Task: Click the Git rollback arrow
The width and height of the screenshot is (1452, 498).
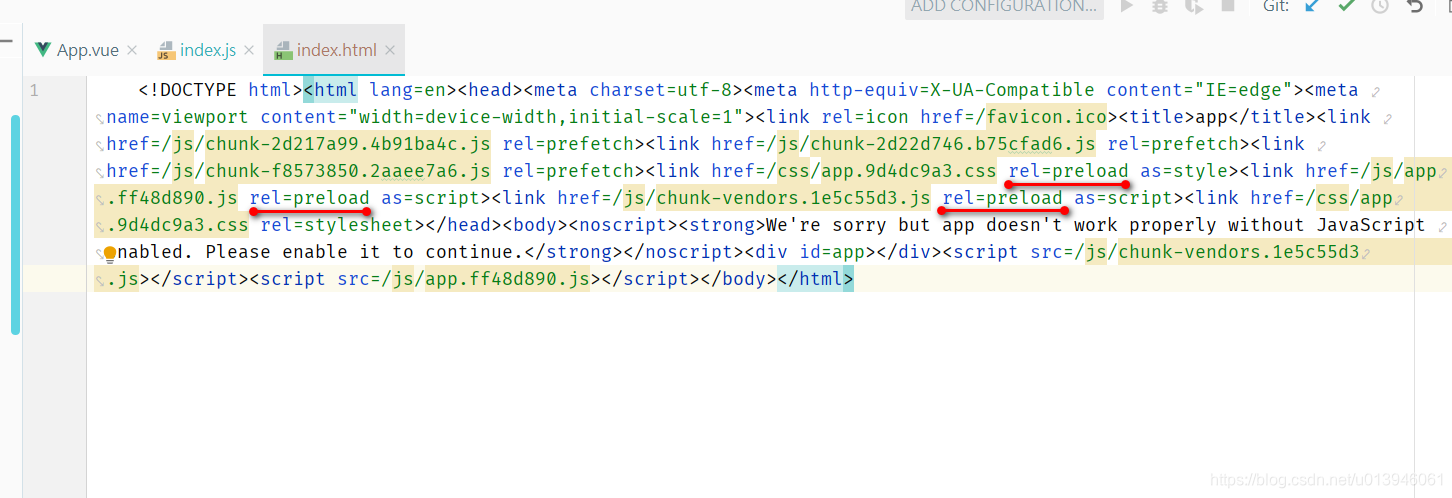Action: (1415, 6)
